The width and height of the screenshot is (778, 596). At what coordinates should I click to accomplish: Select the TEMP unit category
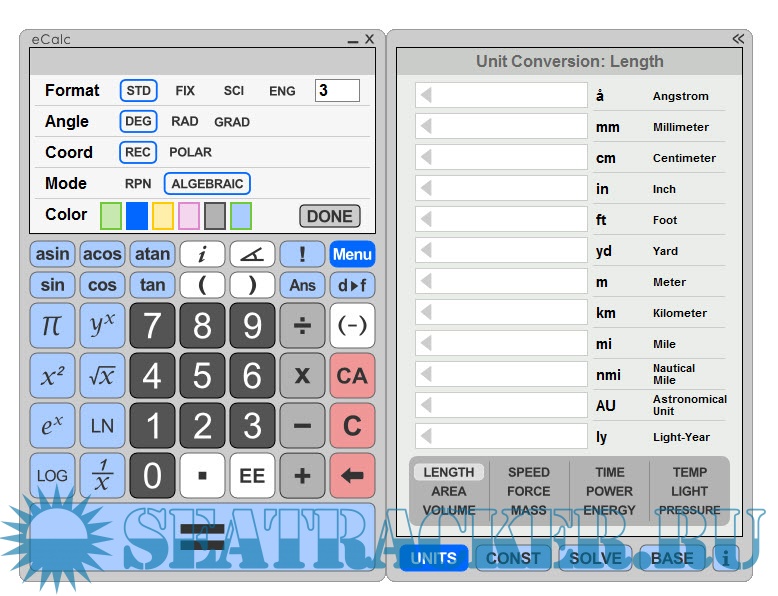click(689, 472)
